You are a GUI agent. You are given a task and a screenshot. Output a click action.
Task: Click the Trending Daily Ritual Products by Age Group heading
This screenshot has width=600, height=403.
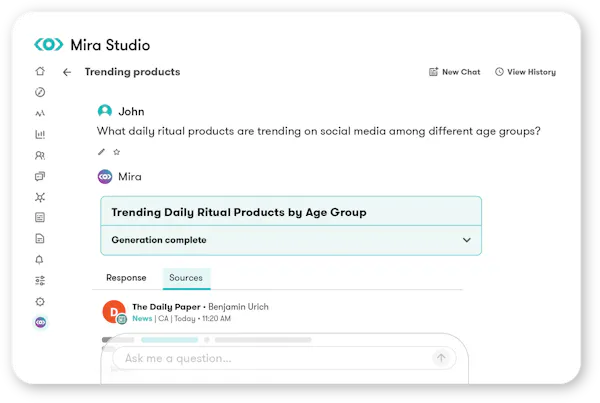click(x=239, y=212)
